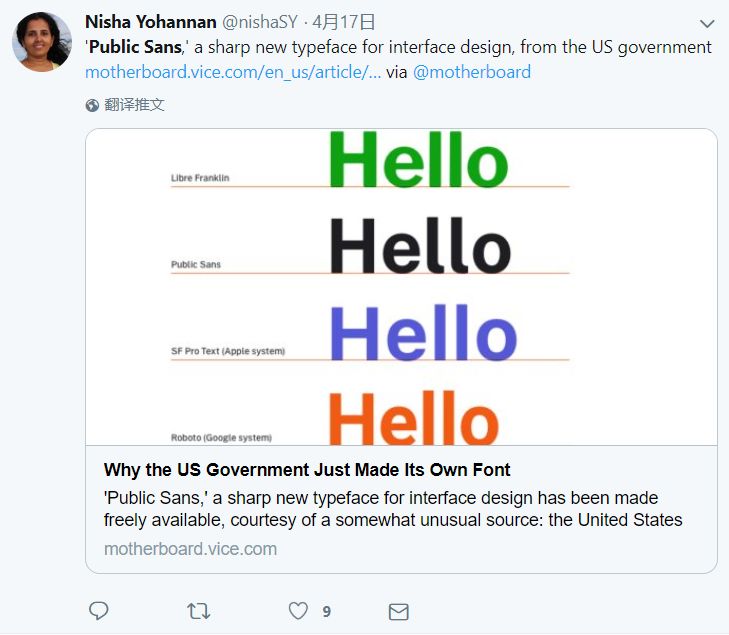Screen dimensions: 729x635
Task: Expand the tweet options chevron menu
Action: pyautogui.click(x=706, y=23)
